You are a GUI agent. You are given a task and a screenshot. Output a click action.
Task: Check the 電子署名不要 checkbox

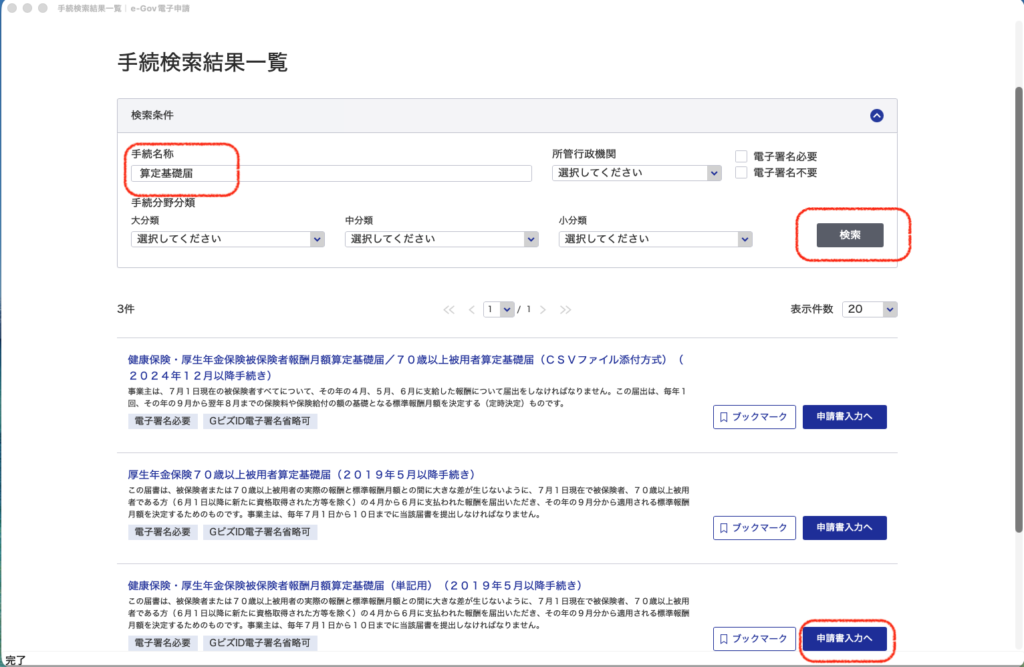(x=741, y=172)
